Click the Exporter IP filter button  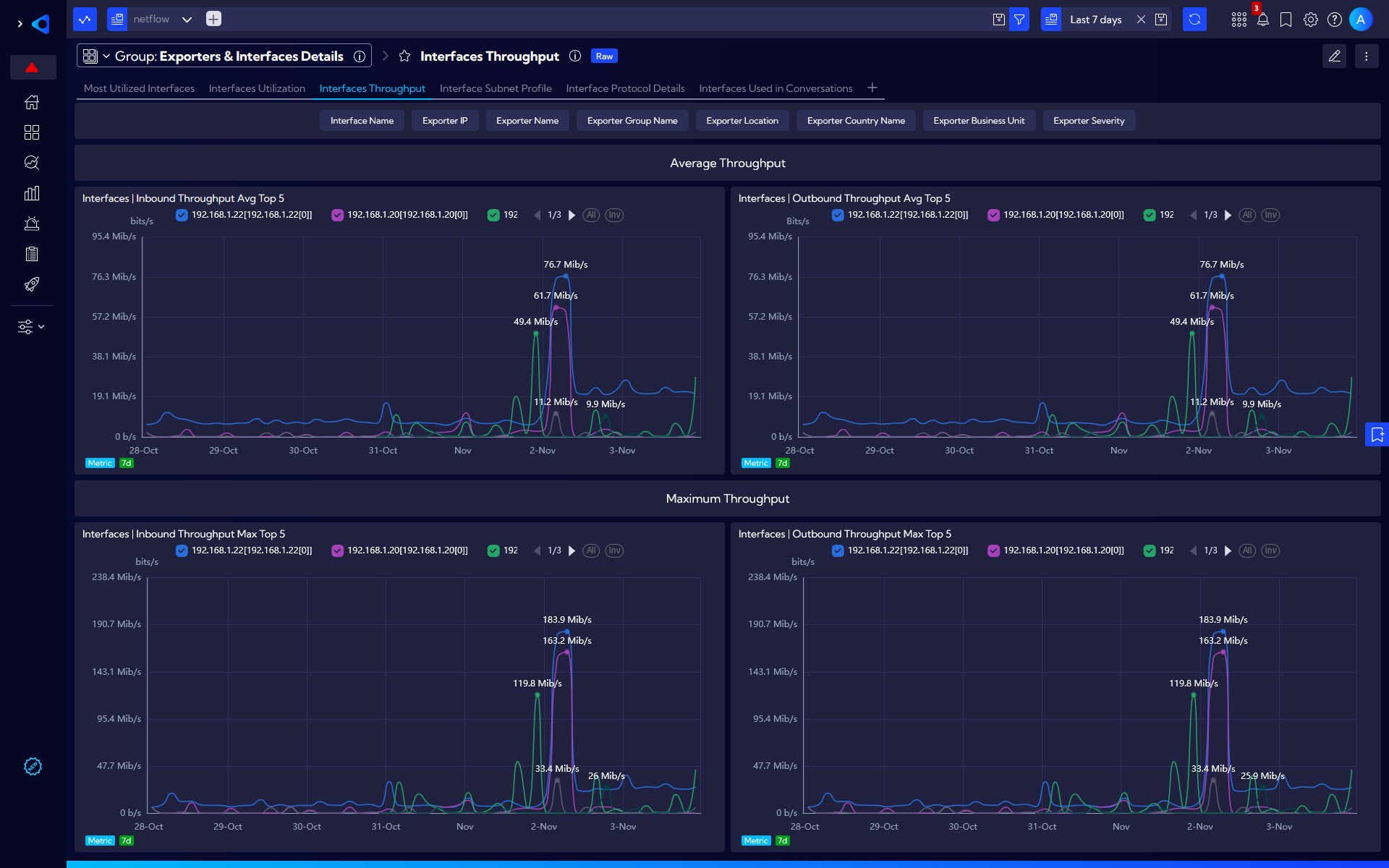point(445,121)
